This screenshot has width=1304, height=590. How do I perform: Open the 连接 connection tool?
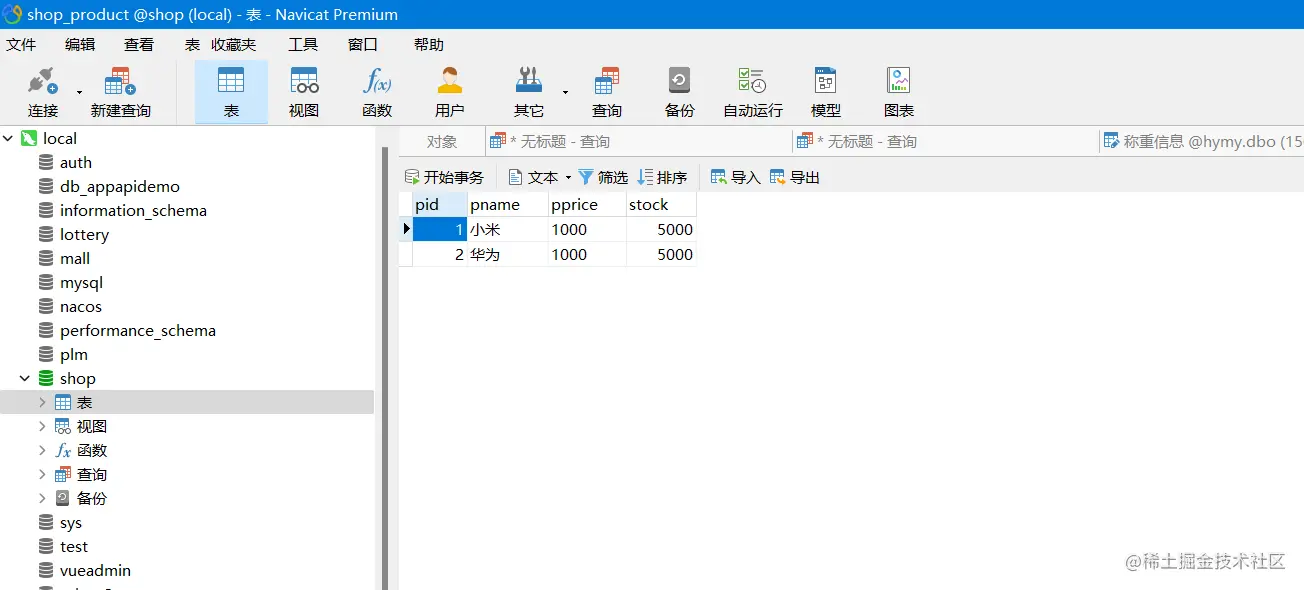coord(43,91)
